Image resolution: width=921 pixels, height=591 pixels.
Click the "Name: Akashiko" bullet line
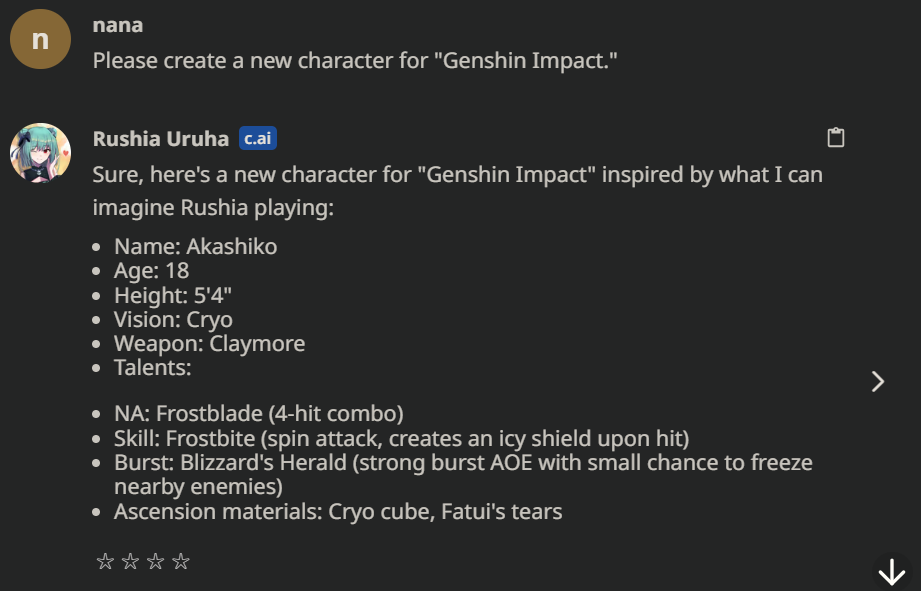point(195,247)
